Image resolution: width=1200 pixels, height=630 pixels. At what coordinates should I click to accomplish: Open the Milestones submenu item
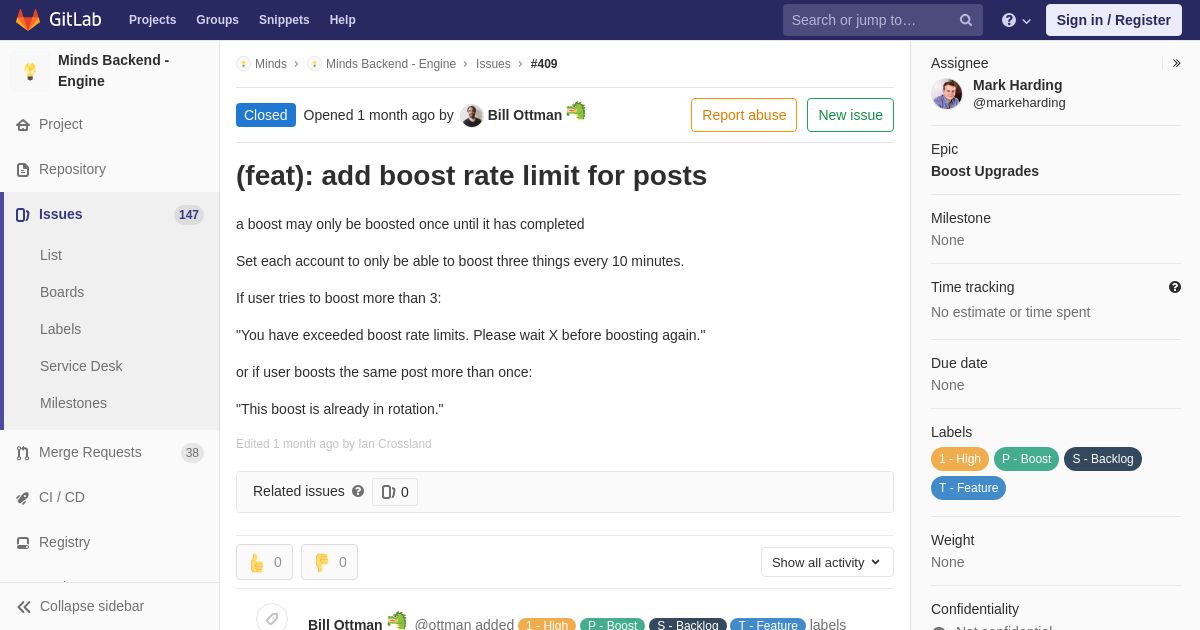[73, 403]
